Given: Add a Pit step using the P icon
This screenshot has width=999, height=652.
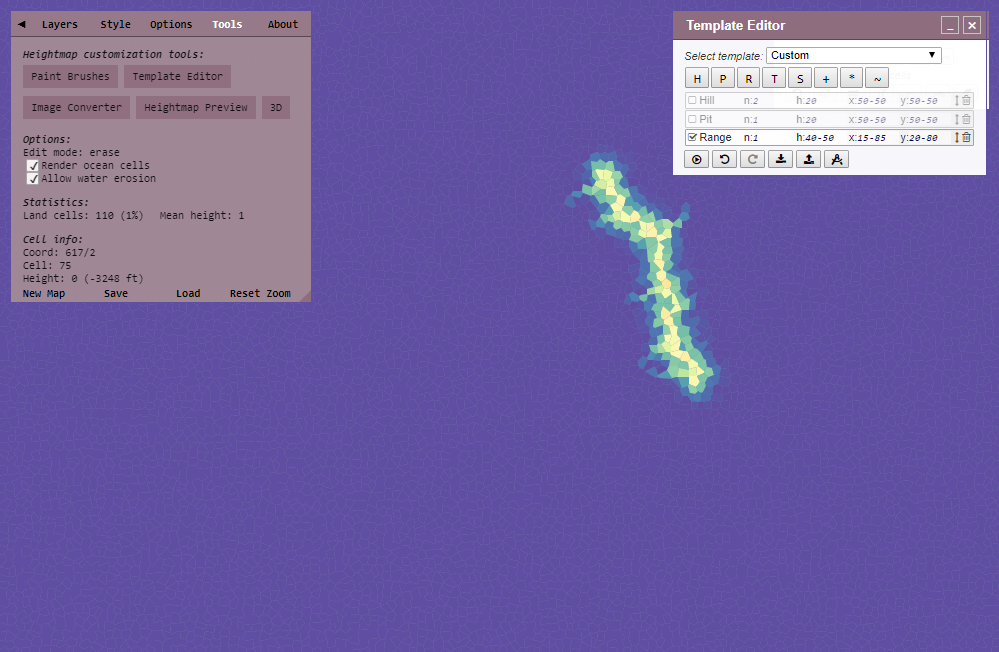Looking at the screenshot, I should point(723,77).
